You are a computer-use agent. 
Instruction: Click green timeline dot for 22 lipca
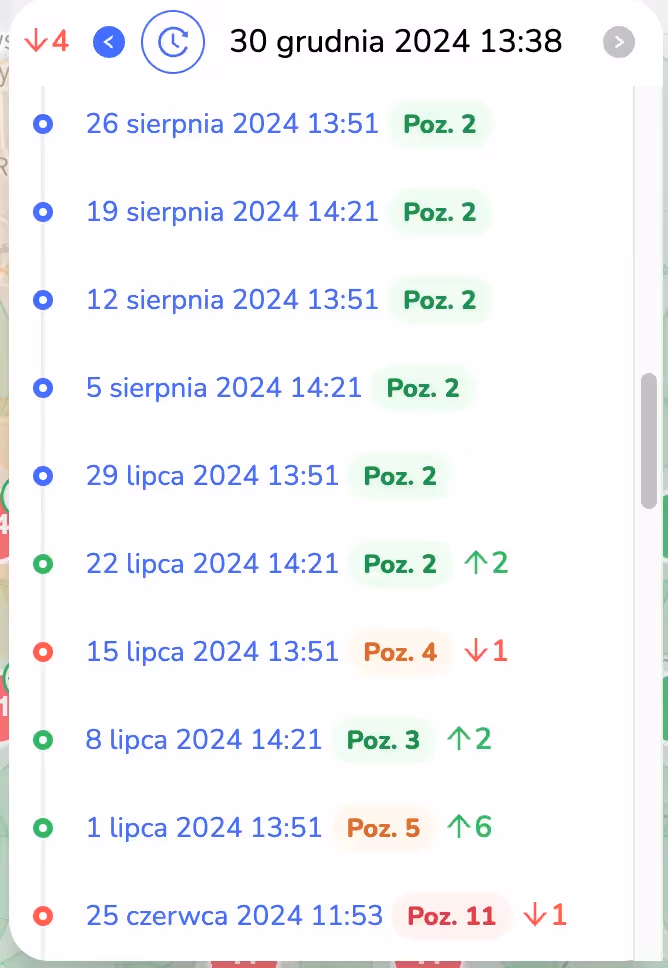tap(43, 564)
